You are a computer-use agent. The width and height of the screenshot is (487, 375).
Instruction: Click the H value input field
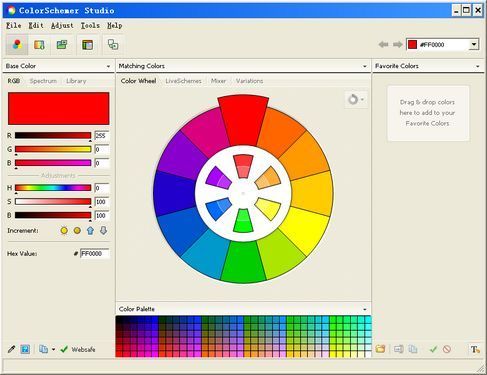click(102, 188)
